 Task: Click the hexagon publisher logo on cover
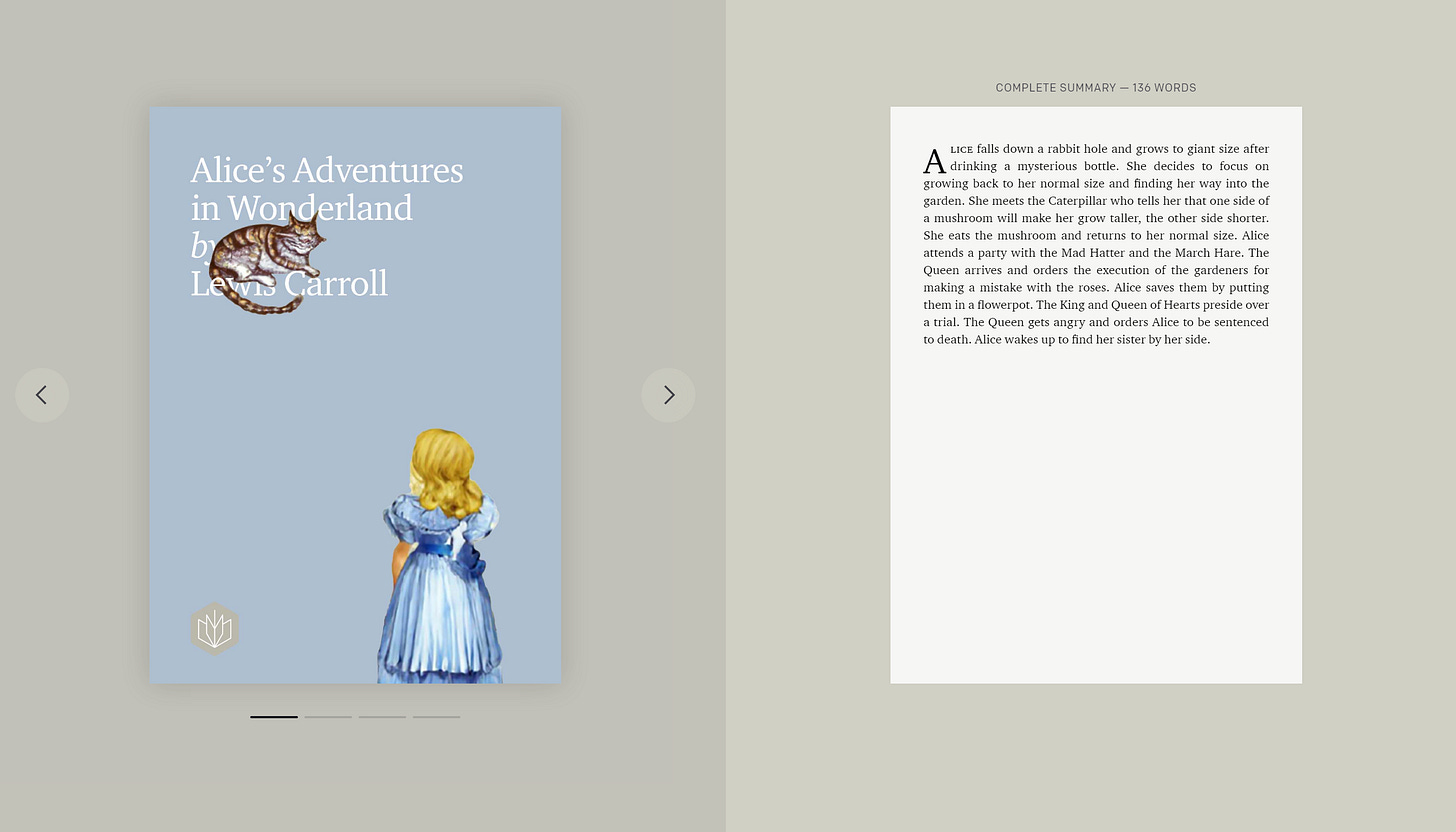(215, 629)
